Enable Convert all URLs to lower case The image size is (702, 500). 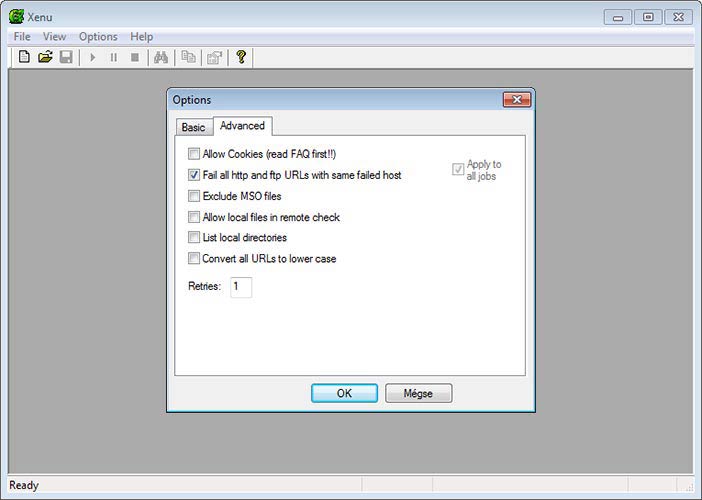[x=194, y=259]
